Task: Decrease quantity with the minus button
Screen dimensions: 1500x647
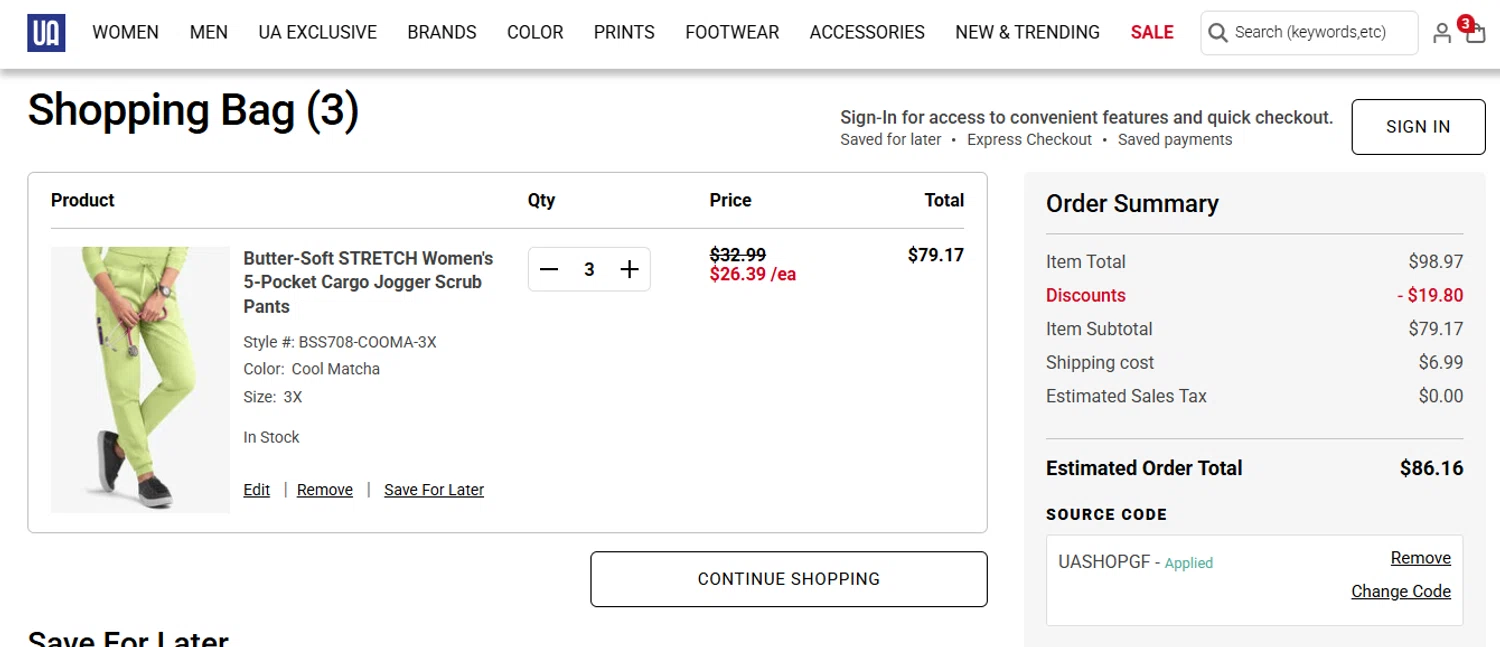Action: [x=549, y=269]
